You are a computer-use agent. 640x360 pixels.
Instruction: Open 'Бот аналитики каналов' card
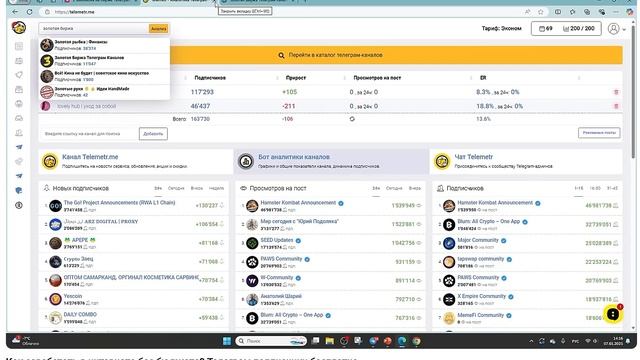coord(331,161)
